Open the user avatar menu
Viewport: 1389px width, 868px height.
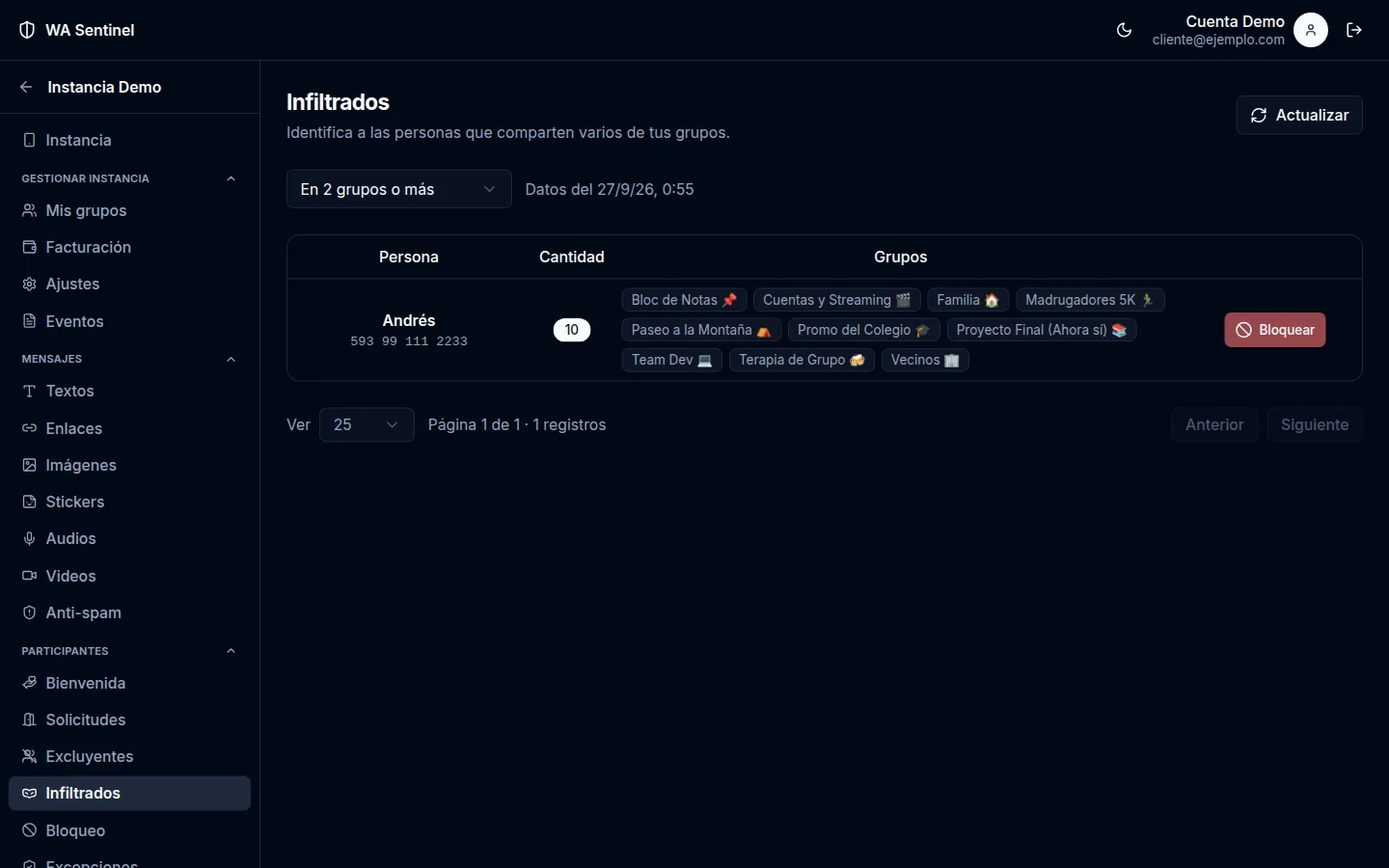point(1311,30)
